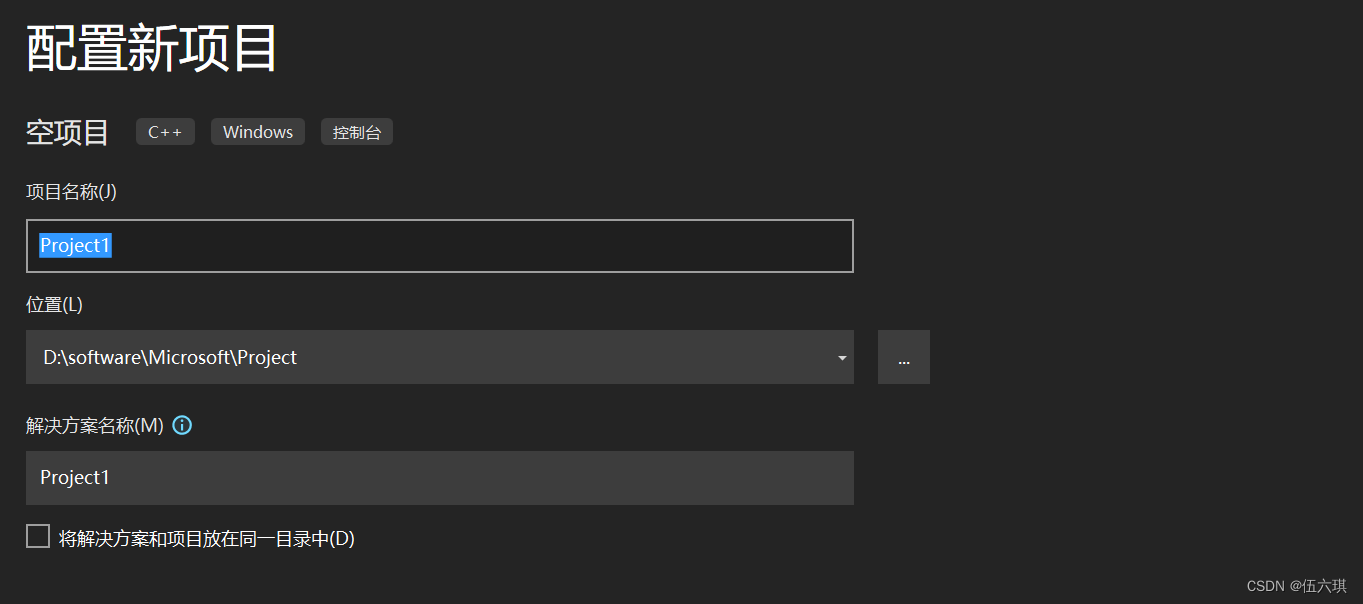Viewport: 1363px width, 604px height.
Task: Click the CSDN @伍六琪 watermark
Action: point(1297,586)
